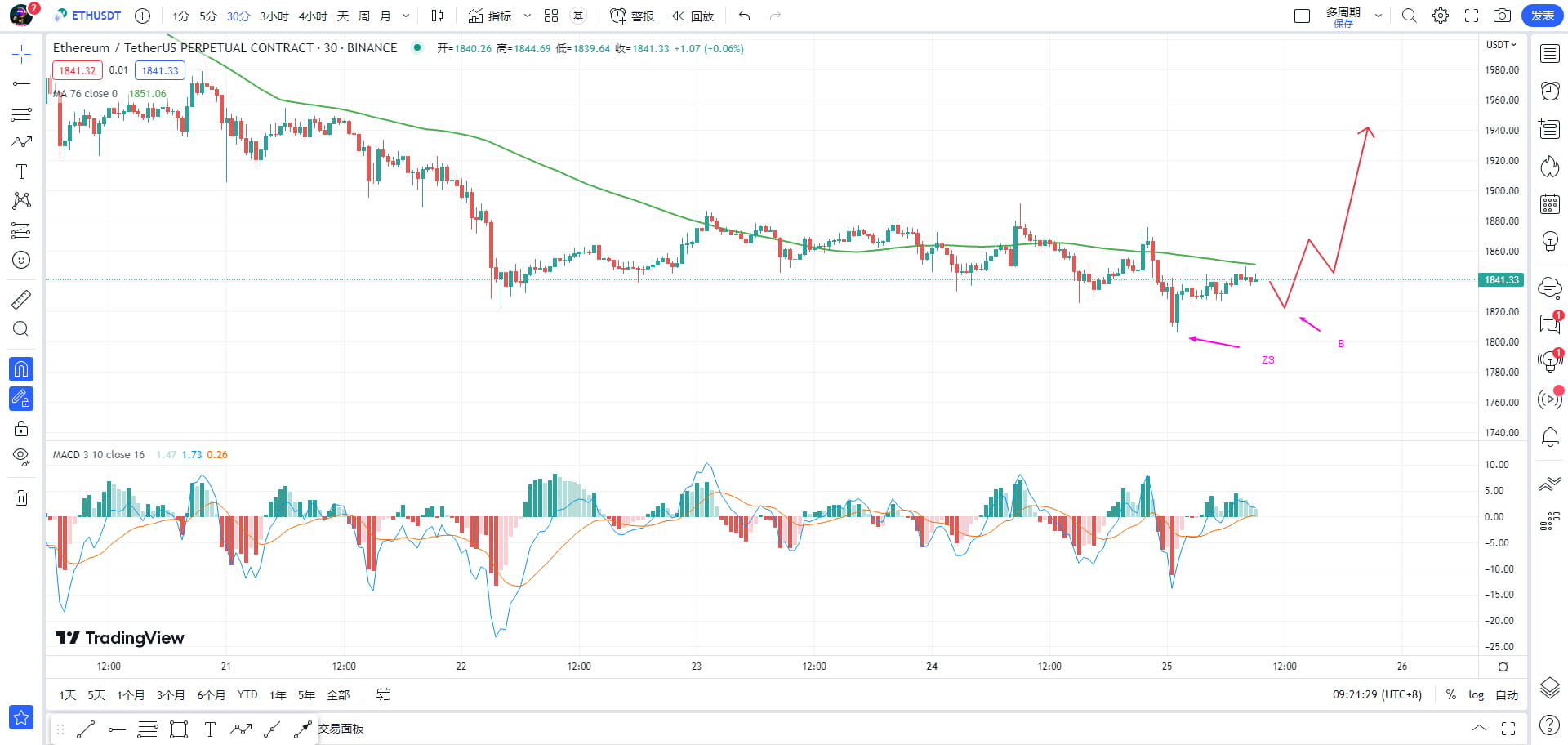Take a chart snapshot with camera icon

point(1502,16)
